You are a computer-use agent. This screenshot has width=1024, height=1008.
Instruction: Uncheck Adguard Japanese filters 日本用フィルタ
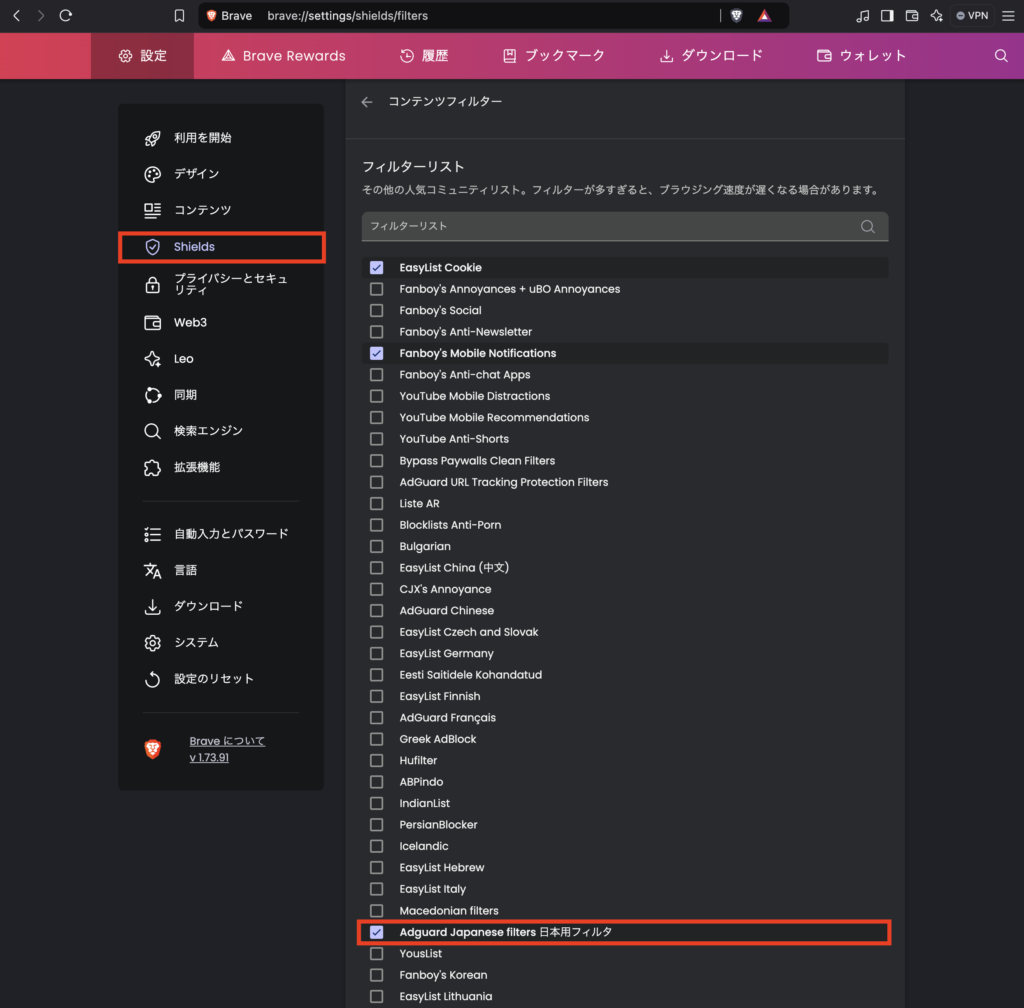tap(376, 932)
